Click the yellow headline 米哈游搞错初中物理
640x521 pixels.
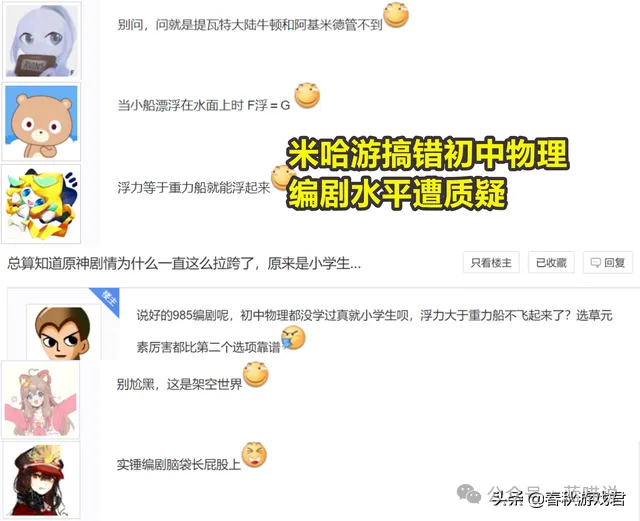pos(427,154)
